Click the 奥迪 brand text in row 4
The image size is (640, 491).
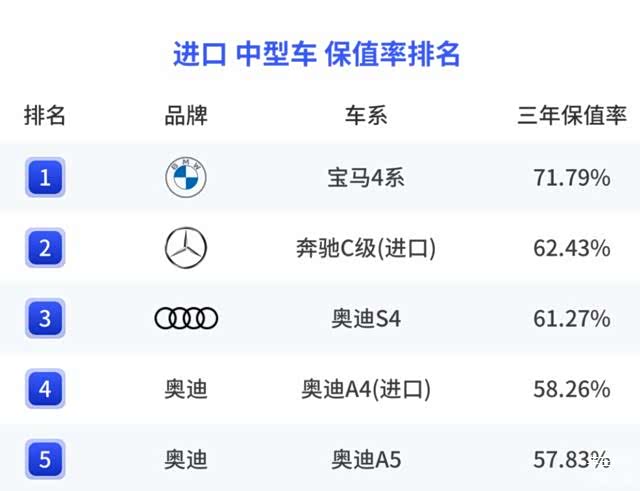186,389
